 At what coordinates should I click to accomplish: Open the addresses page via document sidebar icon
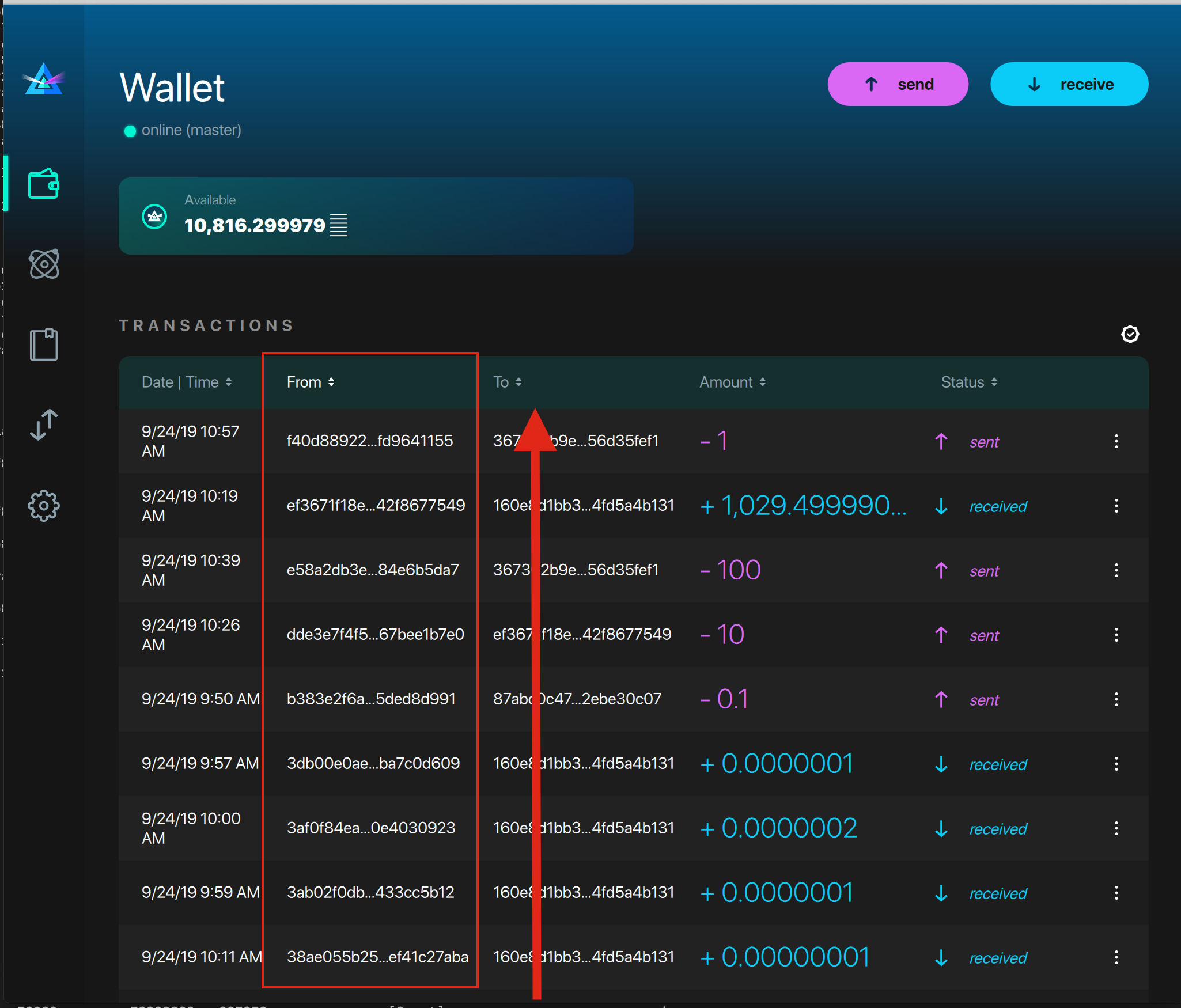point(44,344)
